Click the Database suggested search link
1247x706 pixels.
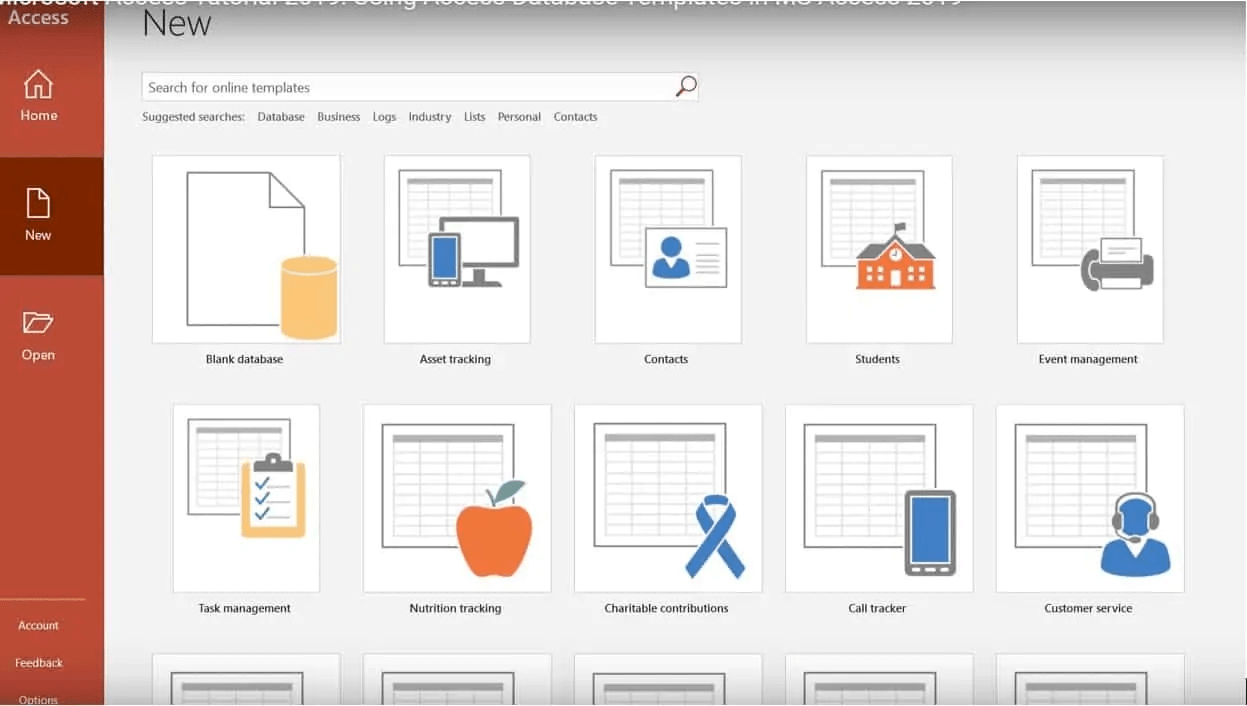[281, 117]
